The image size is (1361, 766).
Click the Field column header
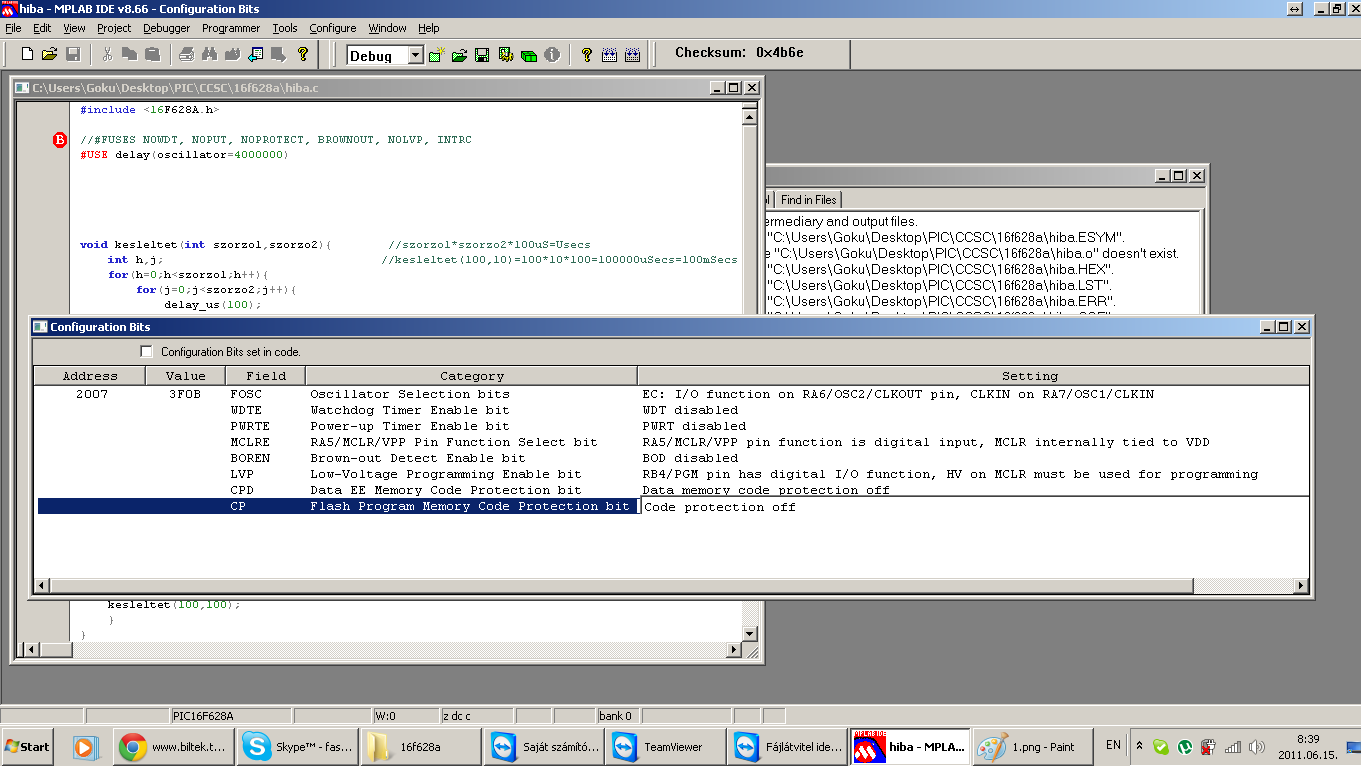point(265,376)
